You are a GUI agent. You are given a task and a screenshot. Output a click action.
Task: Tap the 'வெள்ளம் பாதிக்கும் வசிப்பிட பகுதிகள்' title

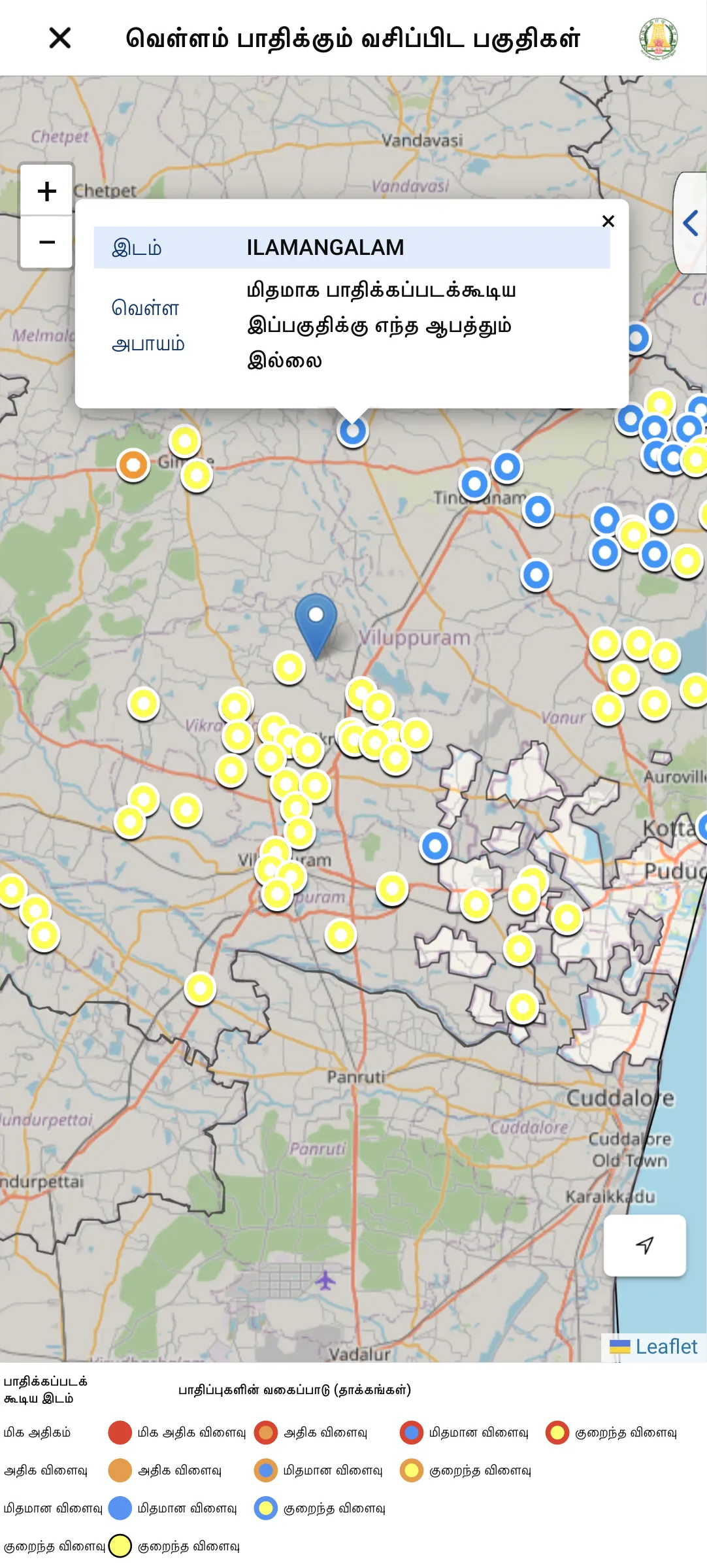[x=353, y=39]
